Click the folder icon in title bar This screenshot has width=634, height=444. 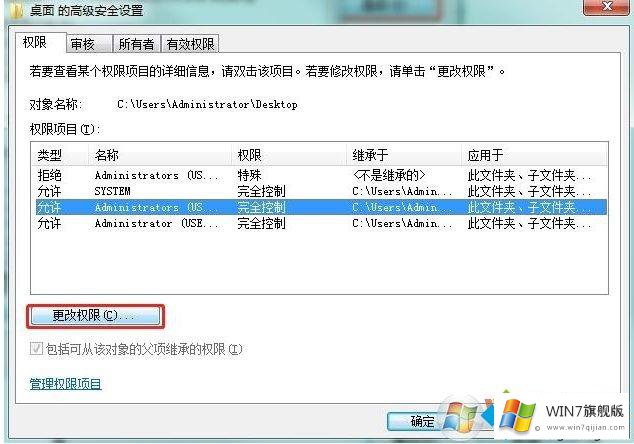tap(16, 11)
